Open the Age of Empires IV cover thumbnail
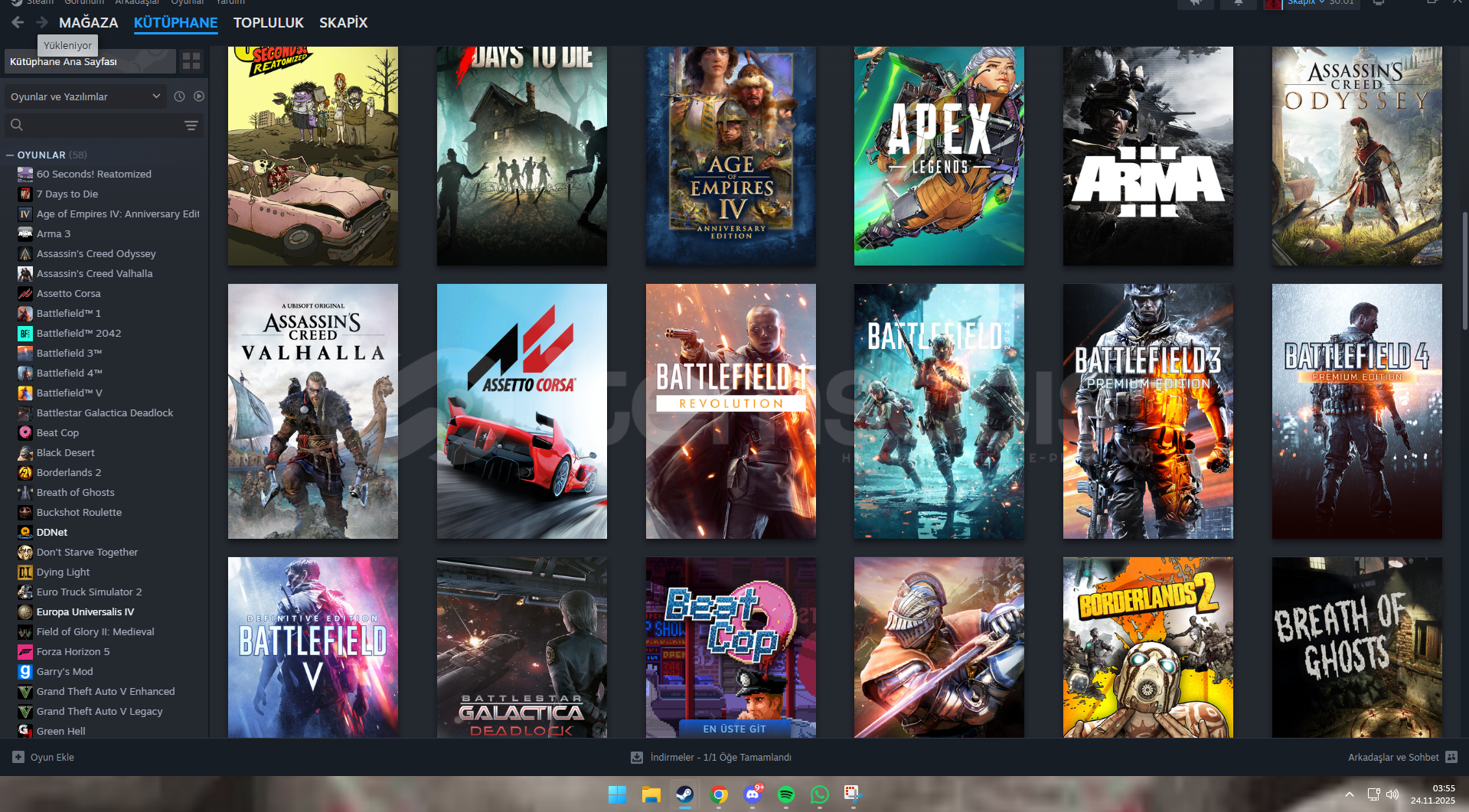Viewport: 1469px width, 812px height. point(731,156)
